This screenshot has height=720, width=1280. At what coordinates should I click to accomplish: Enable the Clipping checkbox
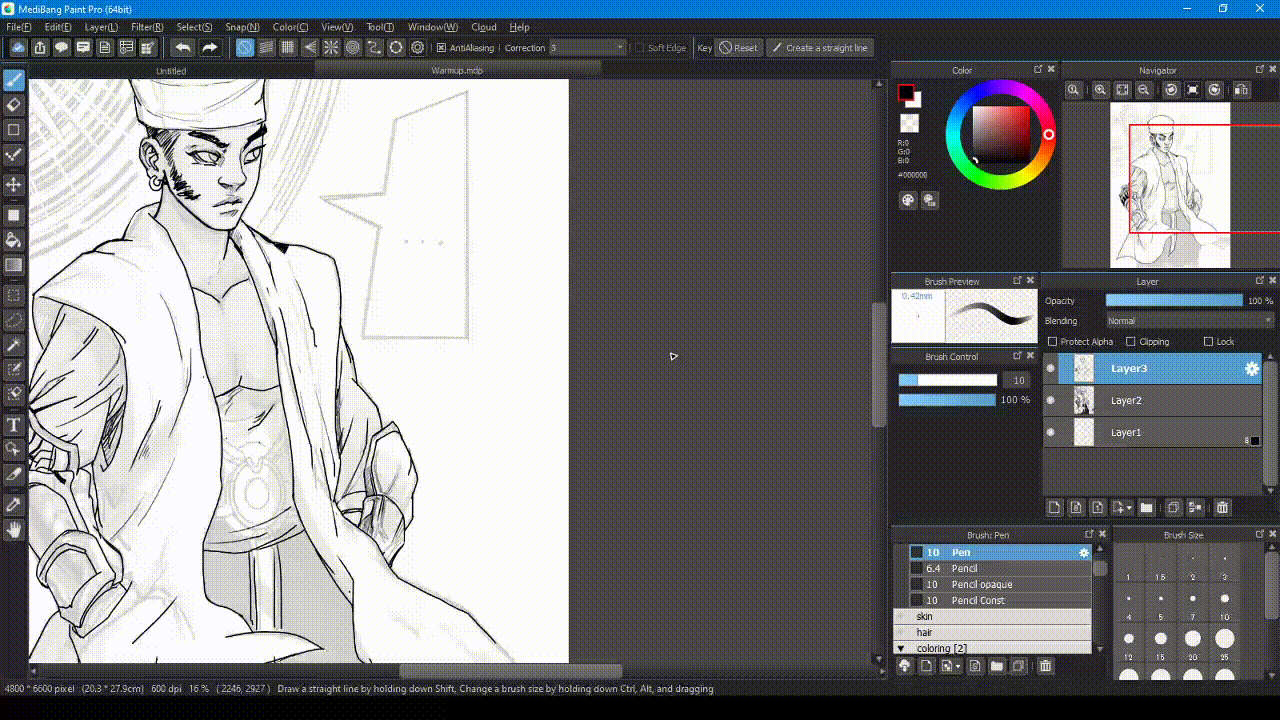tap(1131, 342)
